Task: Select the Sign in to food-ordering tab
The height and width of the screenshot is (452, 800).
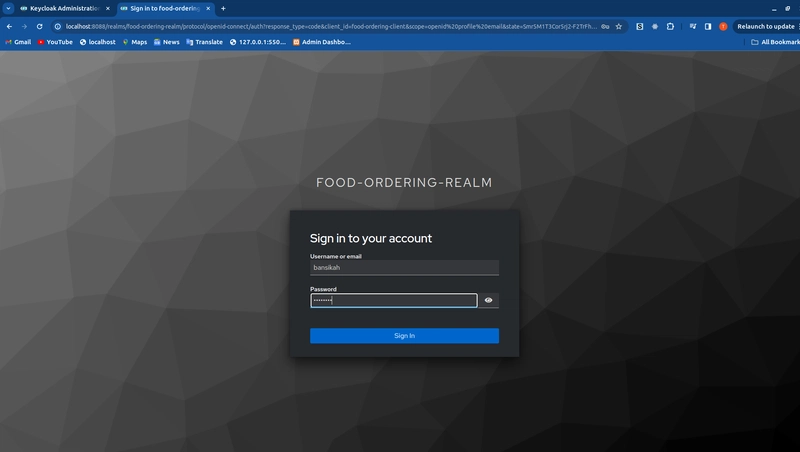Action: (164, 9)
